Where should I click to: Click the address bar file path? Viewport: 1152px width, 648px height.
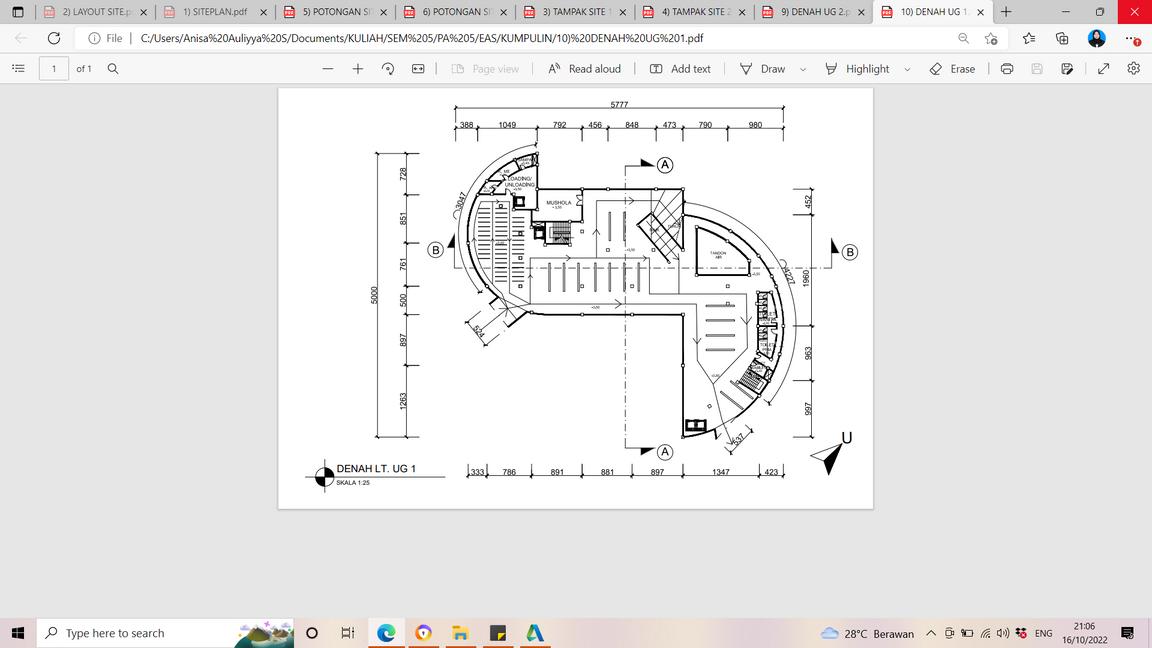pyautogui.click(x=422, y=38)
